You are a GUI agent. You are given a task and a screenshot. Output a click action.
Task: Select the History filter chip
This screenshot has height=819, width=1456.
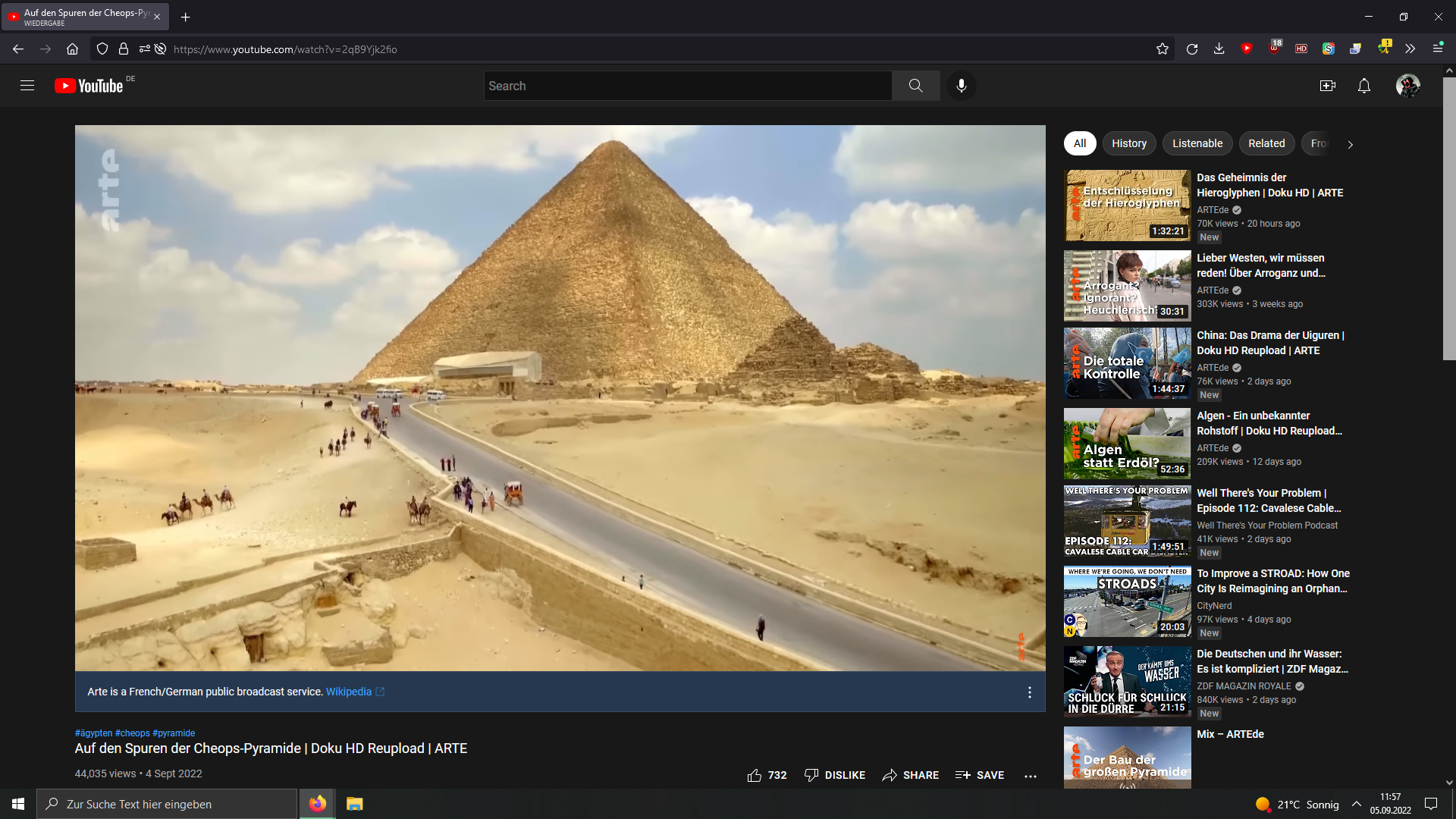coord(1128,143)
